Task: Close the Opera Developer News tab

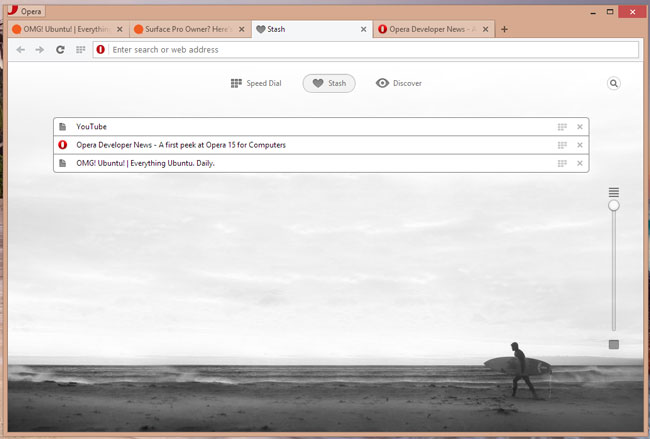Action: click(x=485, y=29)
